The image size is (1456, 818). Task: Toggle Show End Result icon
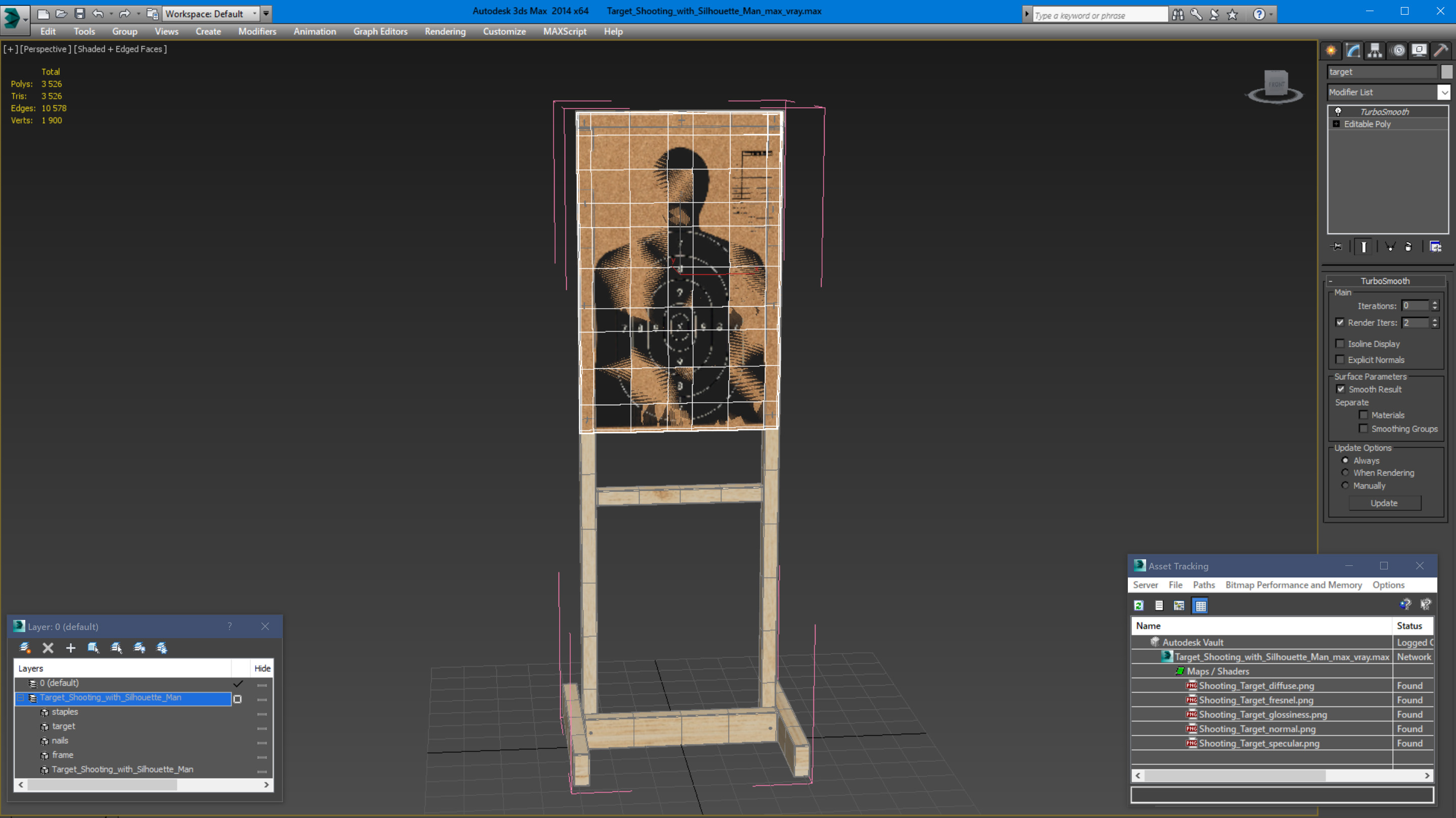click(1363, 247)
